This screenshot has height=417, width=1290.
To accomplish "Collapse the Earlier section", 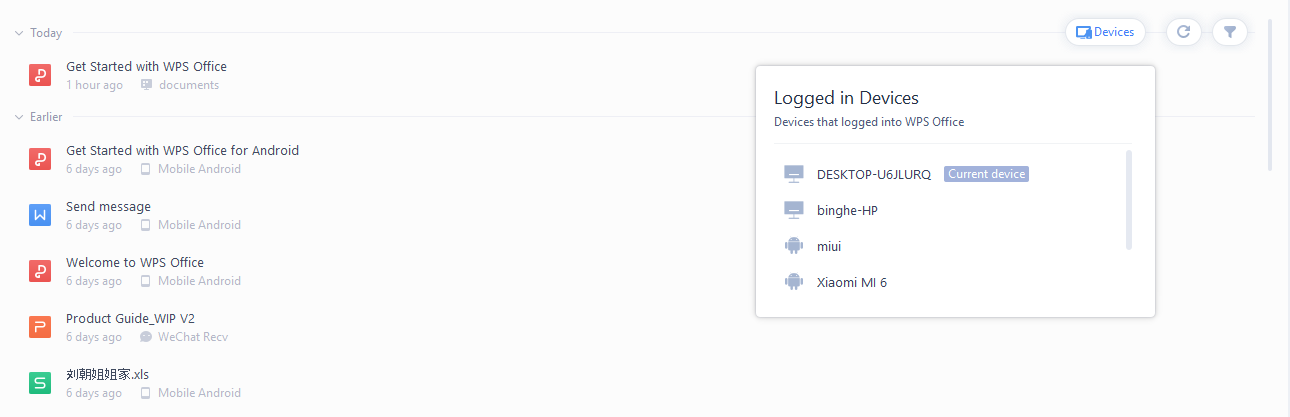I will 19,117.
